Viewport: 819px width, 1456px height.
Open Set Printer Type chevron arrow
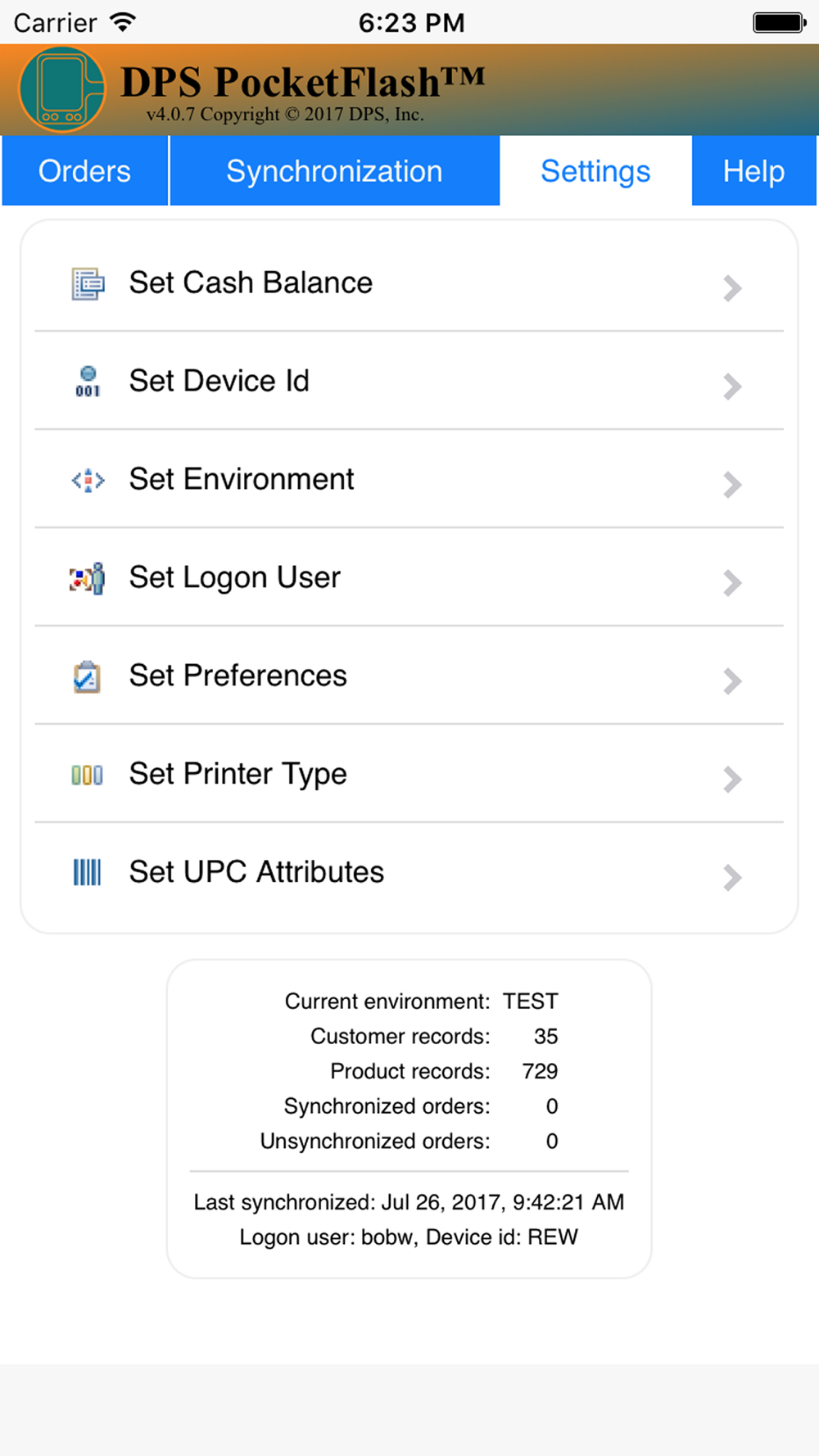[732, 780]
